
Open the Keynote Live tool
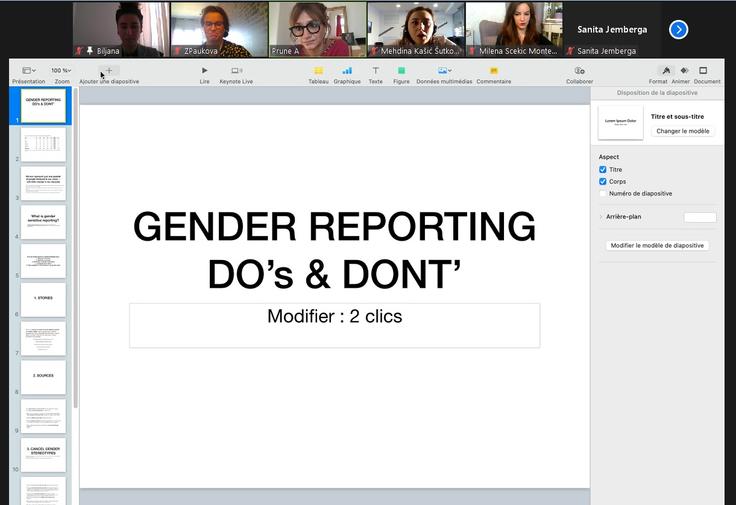pyautogui.click(x=236, y=71)
